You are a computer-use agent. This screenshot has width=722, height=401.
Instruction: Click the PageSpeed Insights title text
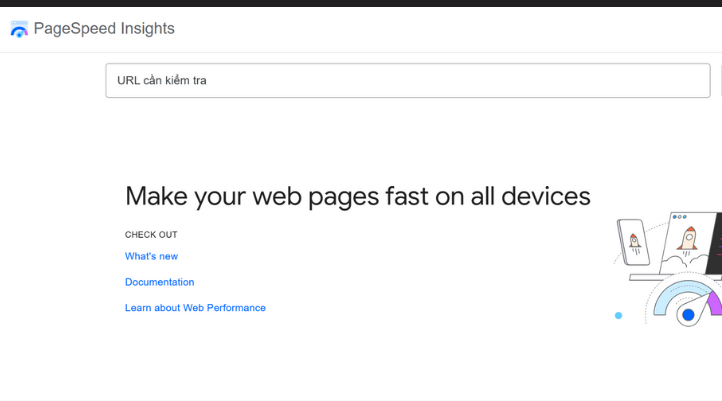point(104,29)
